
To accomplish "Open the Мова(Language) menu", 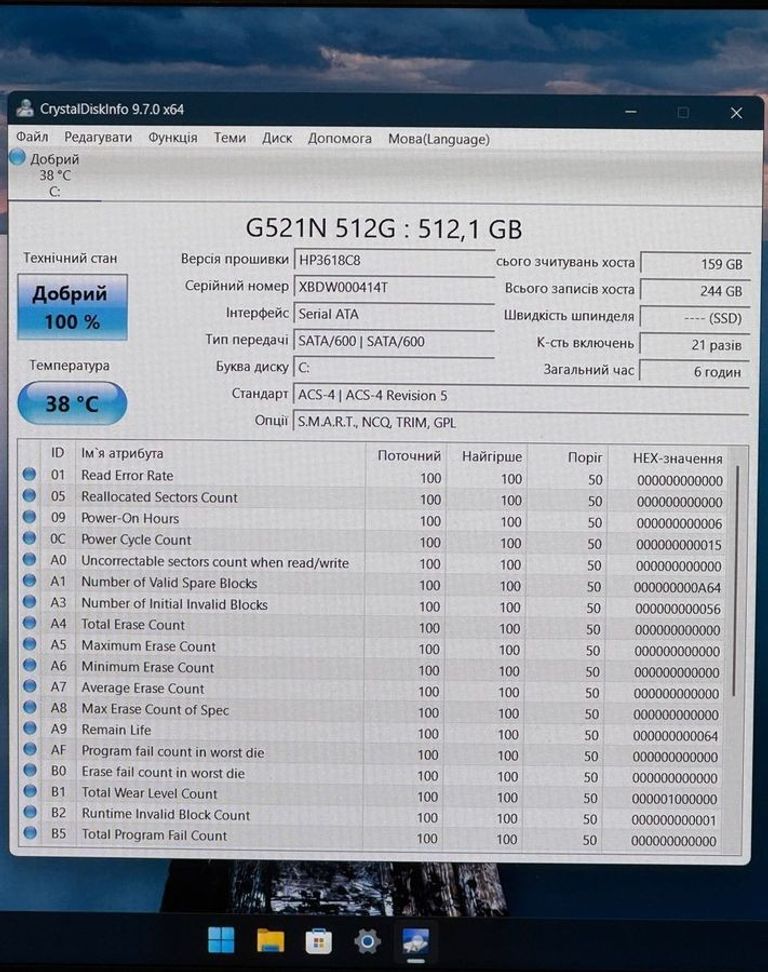I will tap(438, 139).
